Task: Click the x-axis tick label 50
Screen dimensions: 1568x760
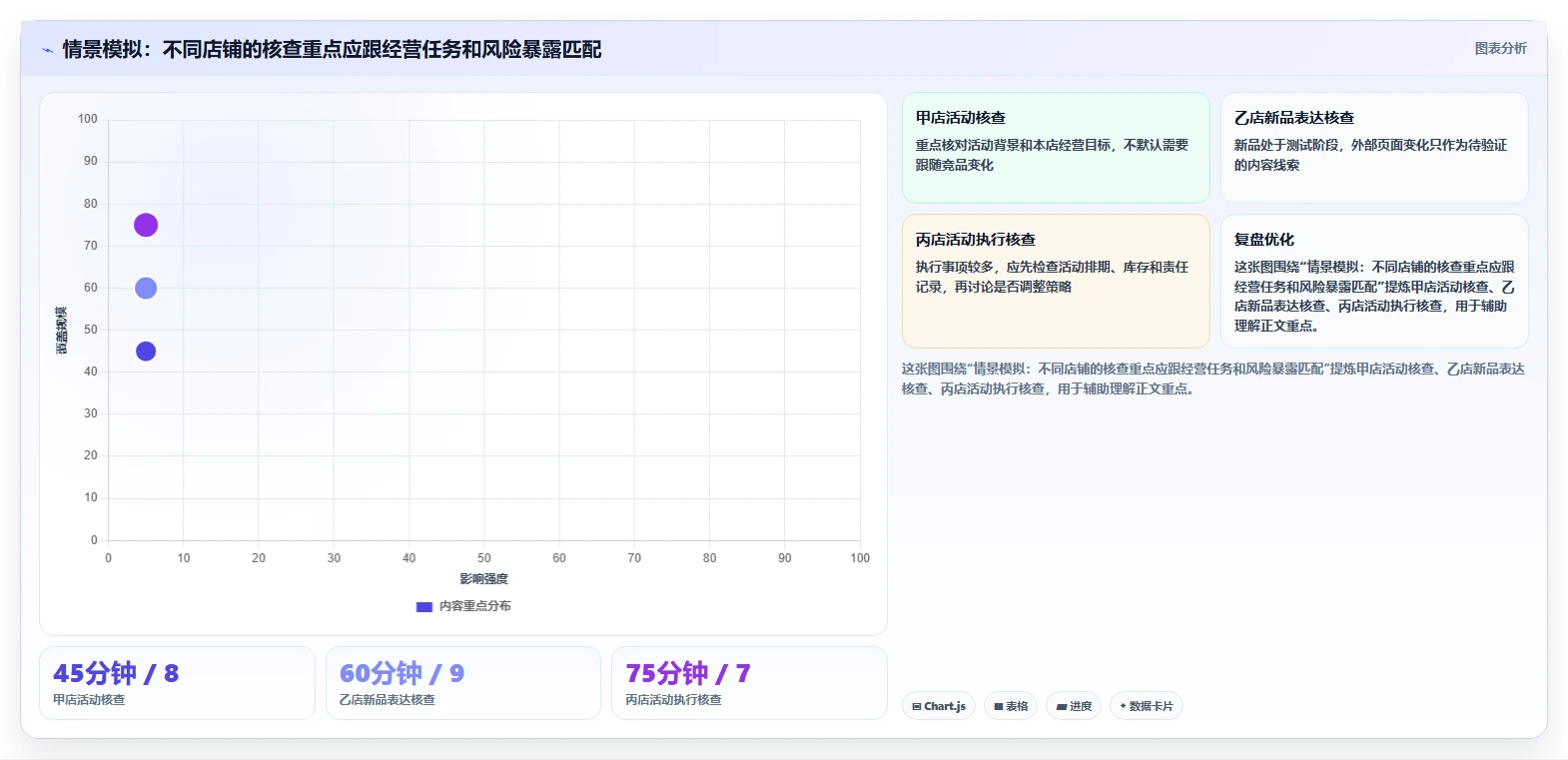Action: [484, 558]
